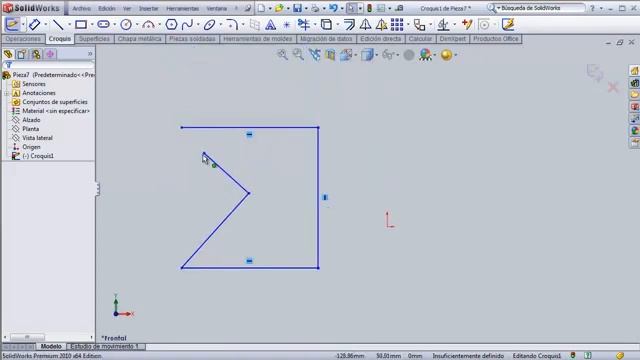Viewport: 640px width, 360px height.
Task: Select the Convert Entities tool
Action: click(326, 25)
